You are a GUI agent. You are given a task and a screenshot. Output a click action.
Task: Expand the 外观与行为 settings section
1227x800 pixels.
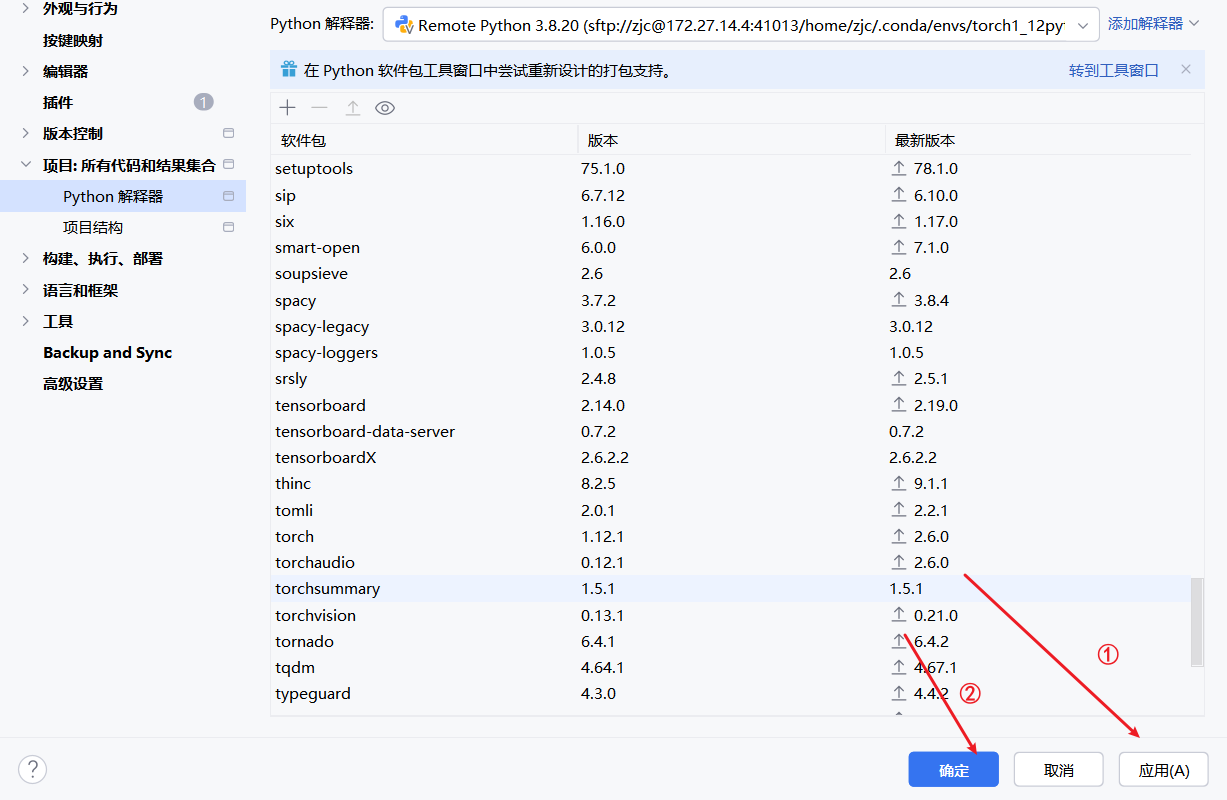[25, 9]
